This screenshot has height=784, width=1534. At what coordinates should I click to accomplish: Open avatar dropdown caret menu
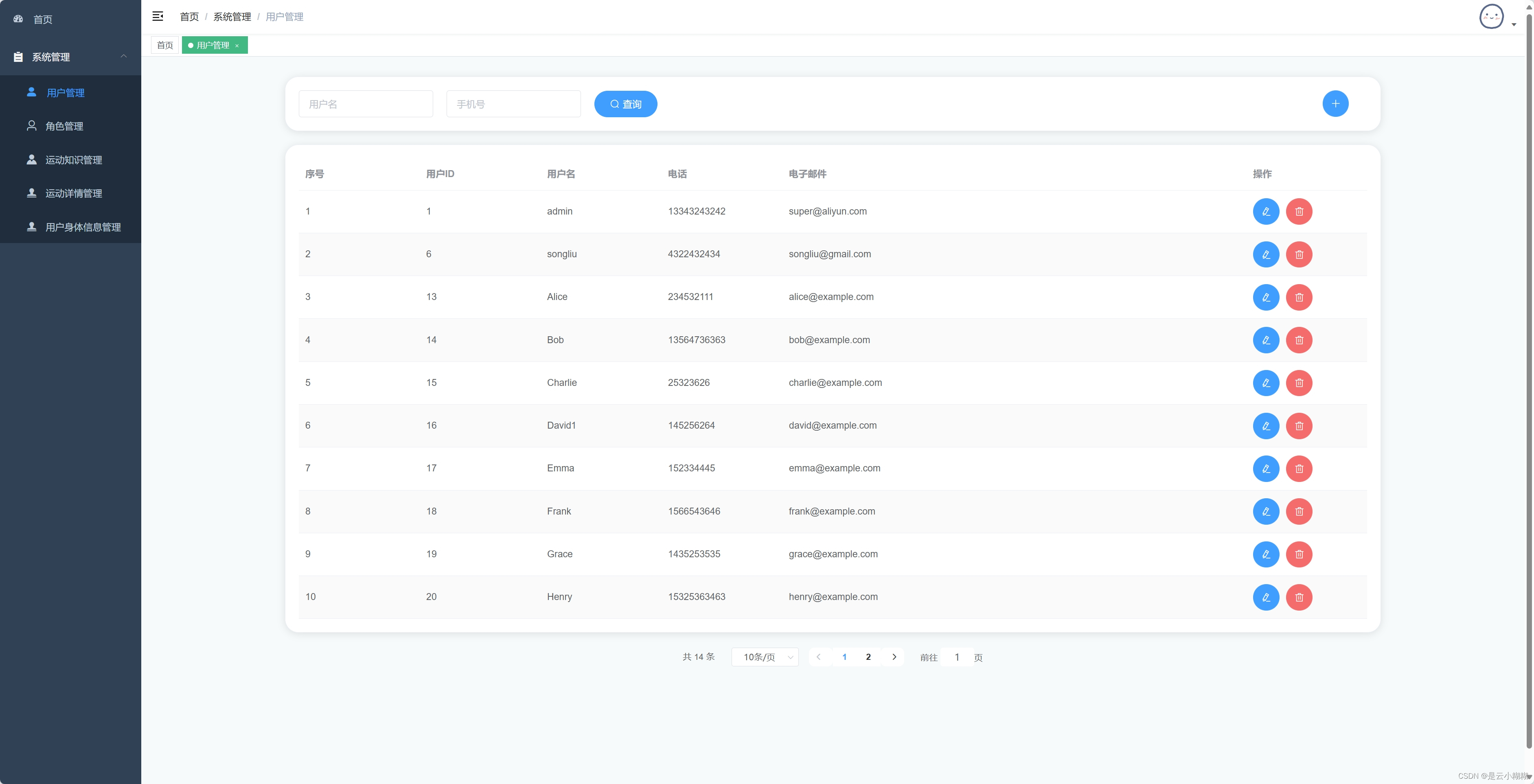click(x=1514, y=24)
